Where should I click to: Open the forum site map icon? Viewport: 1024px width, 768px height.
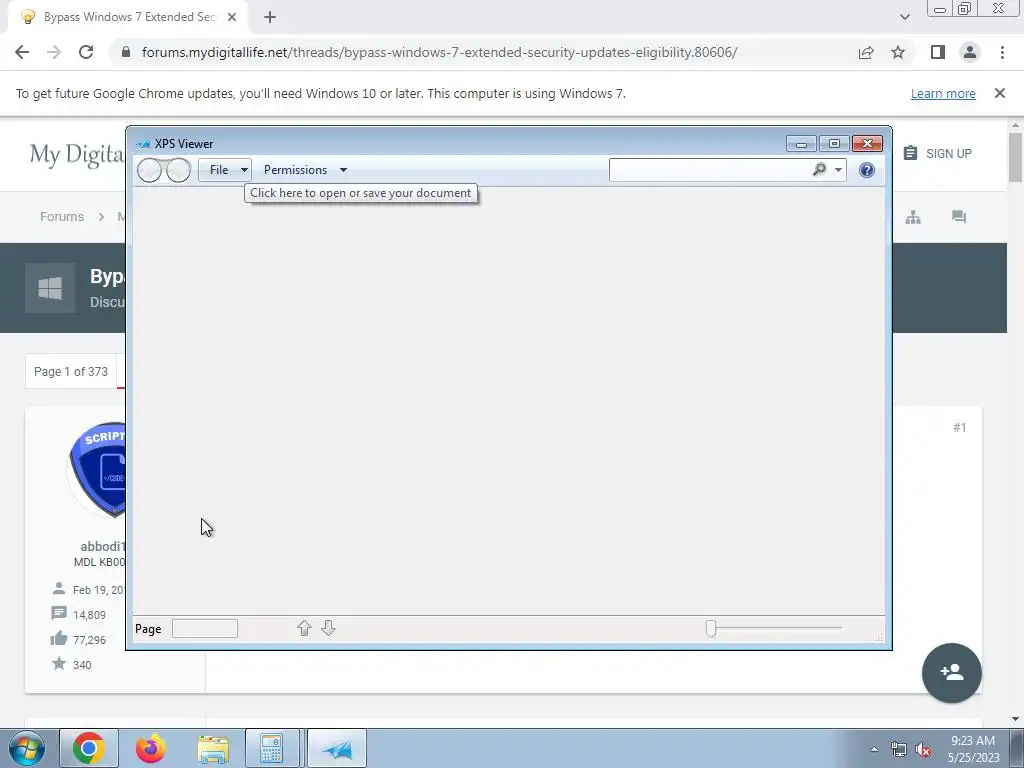tap(913, 217)
